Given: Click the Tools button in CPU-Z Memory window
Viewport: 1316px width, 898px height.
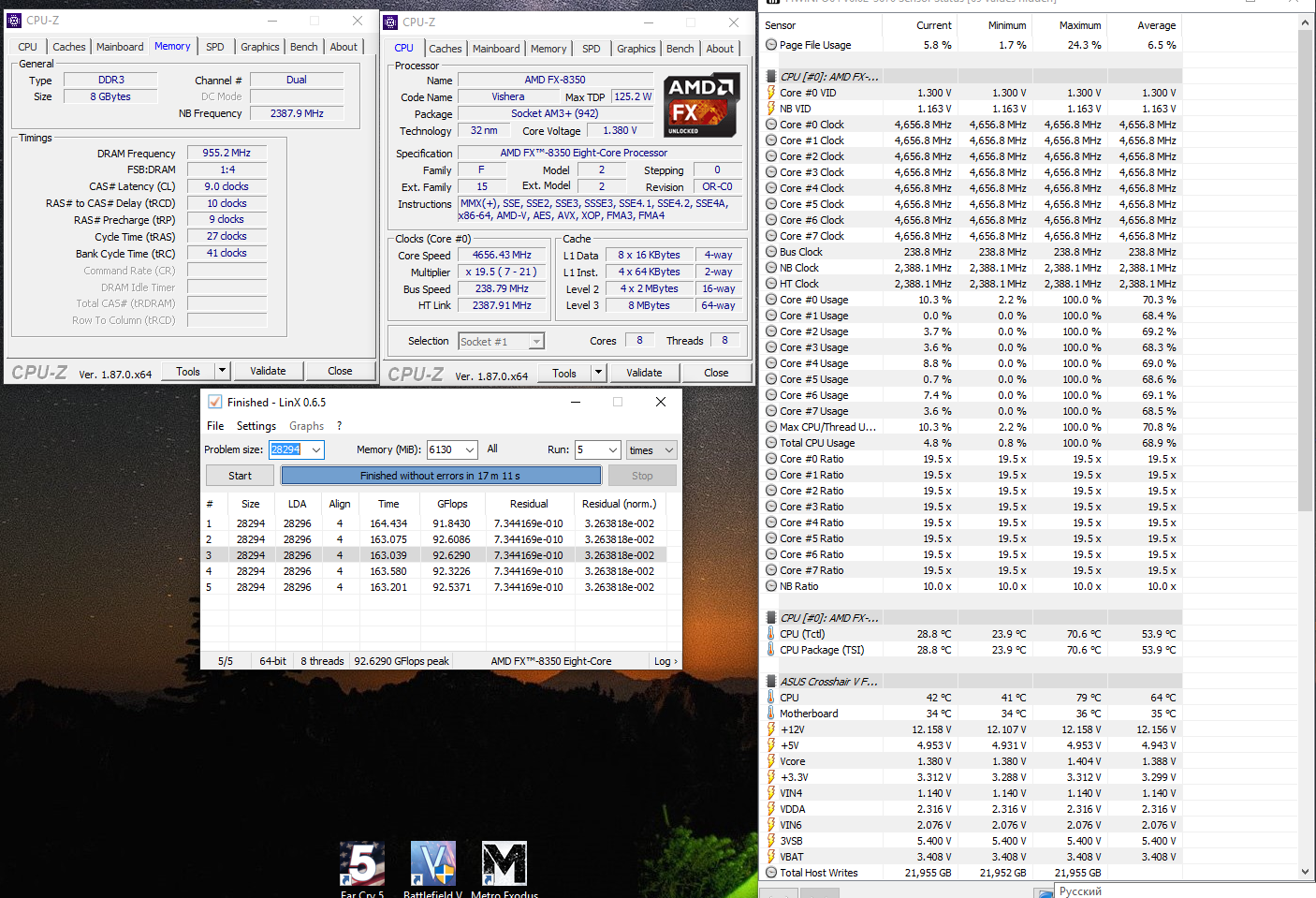Looking at the screenshot, I should (x=188, y=371).
